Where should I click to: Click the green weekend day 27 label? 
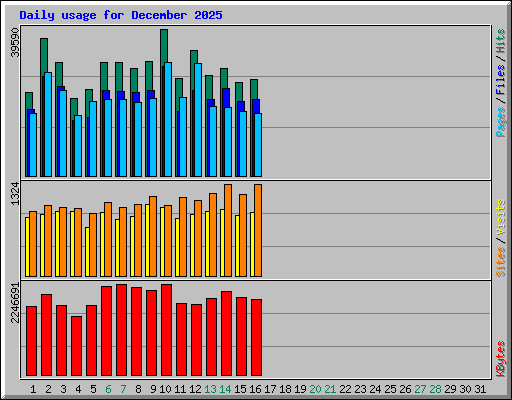[420, 389]
